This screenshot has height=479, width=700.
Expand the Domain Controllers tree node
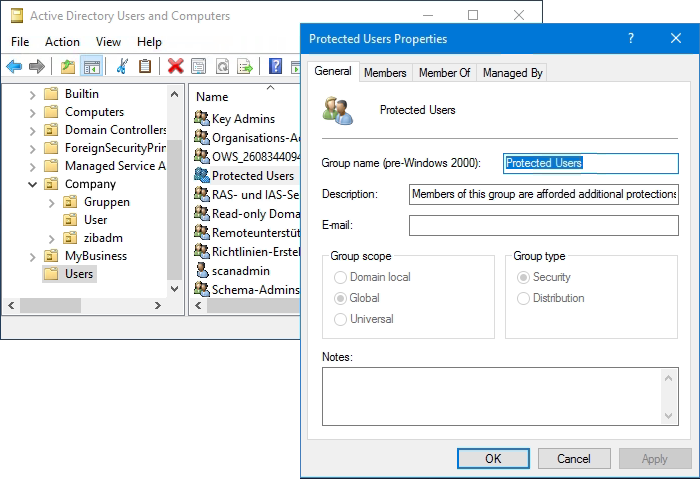point(32,131)
